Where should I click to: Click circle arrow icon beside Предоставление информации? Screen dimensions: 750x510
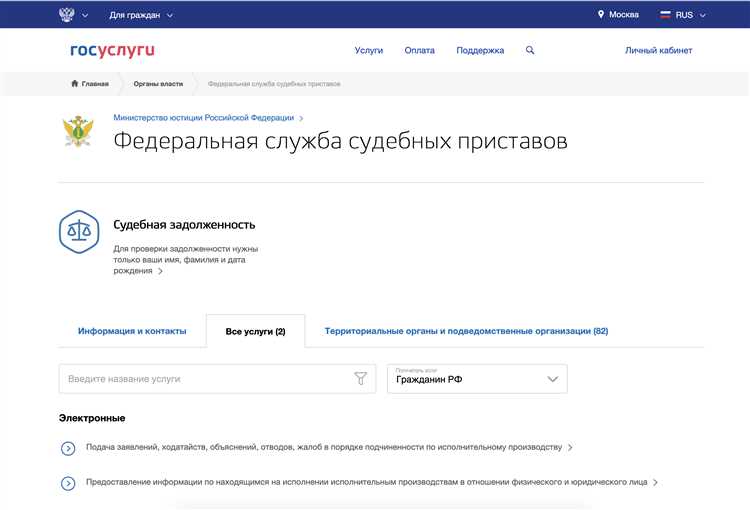pos(68,483)
